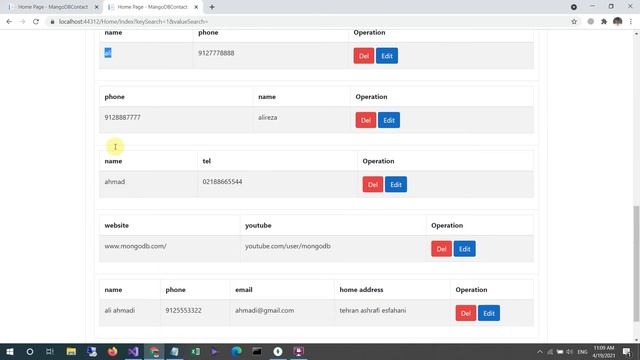
Task: Select the tel value 02188665544
Action: coord(222,182)
